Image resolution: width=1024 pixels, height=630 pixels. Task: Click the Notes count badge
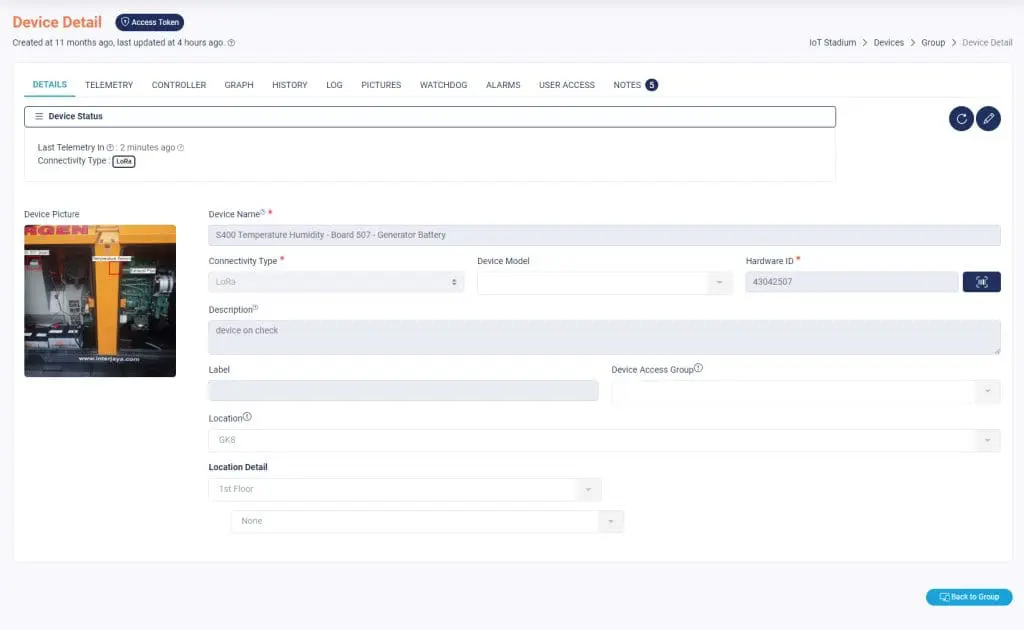click(x=651, y=85)
